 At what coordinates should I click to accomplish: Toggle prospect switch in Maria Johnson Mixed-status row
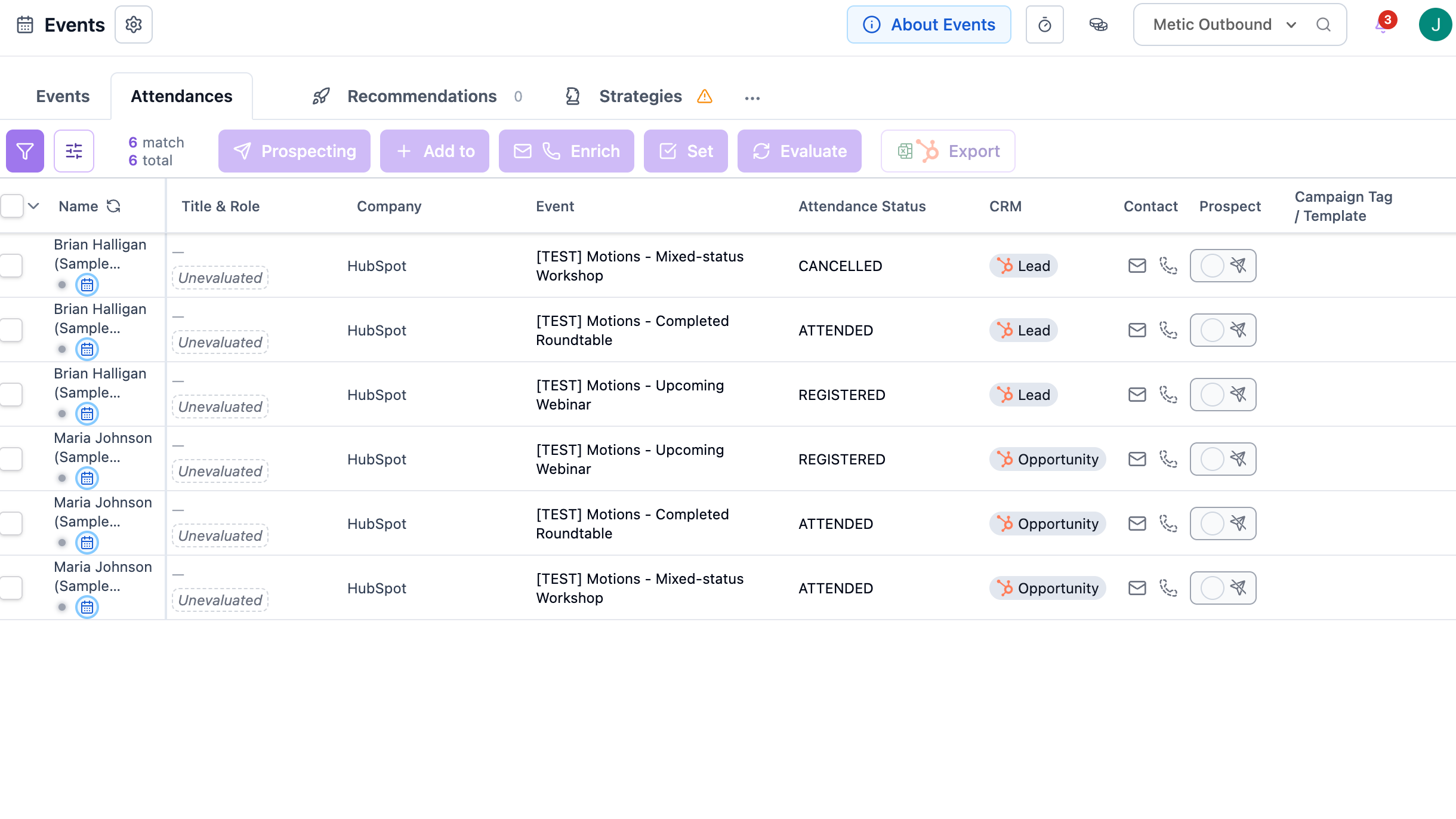click(1223, 588)
